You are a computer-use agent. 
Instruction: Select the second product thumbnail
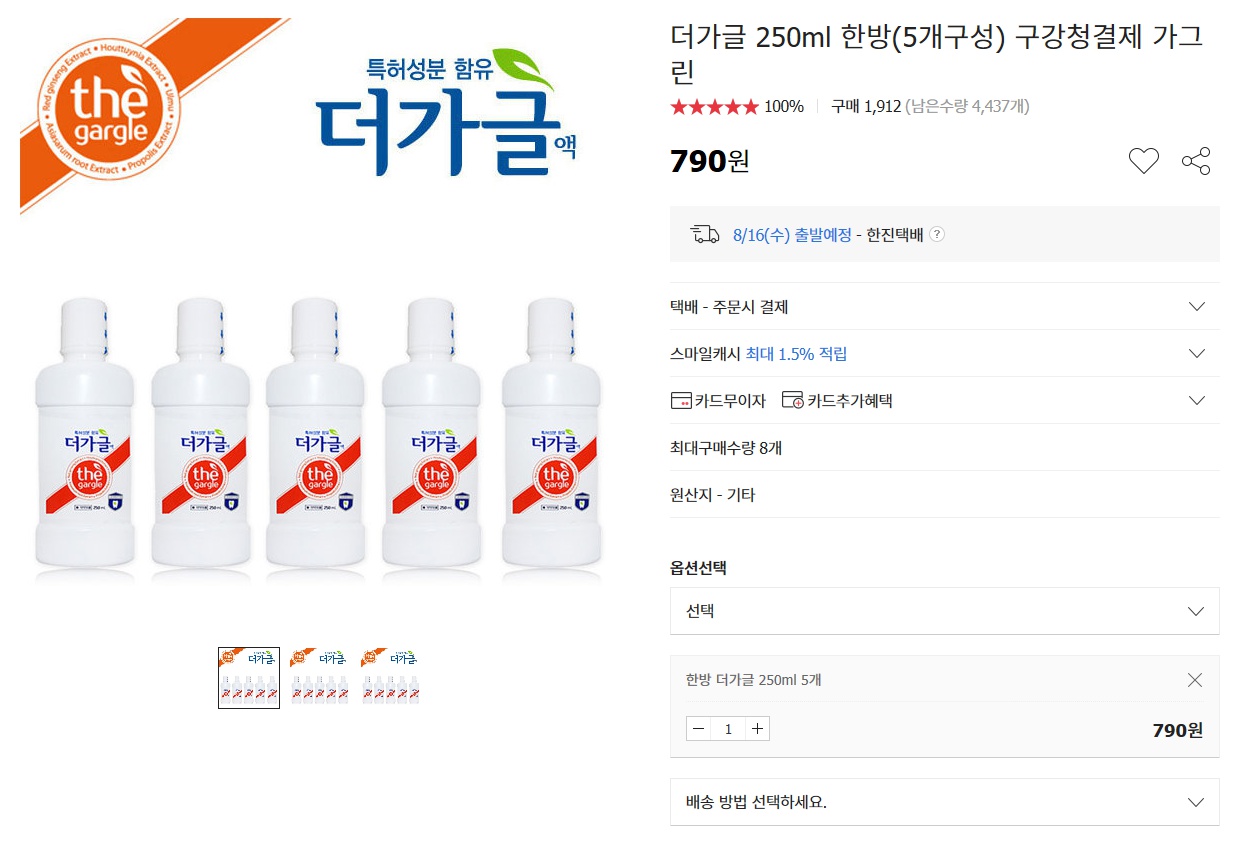tap(319, 677)
